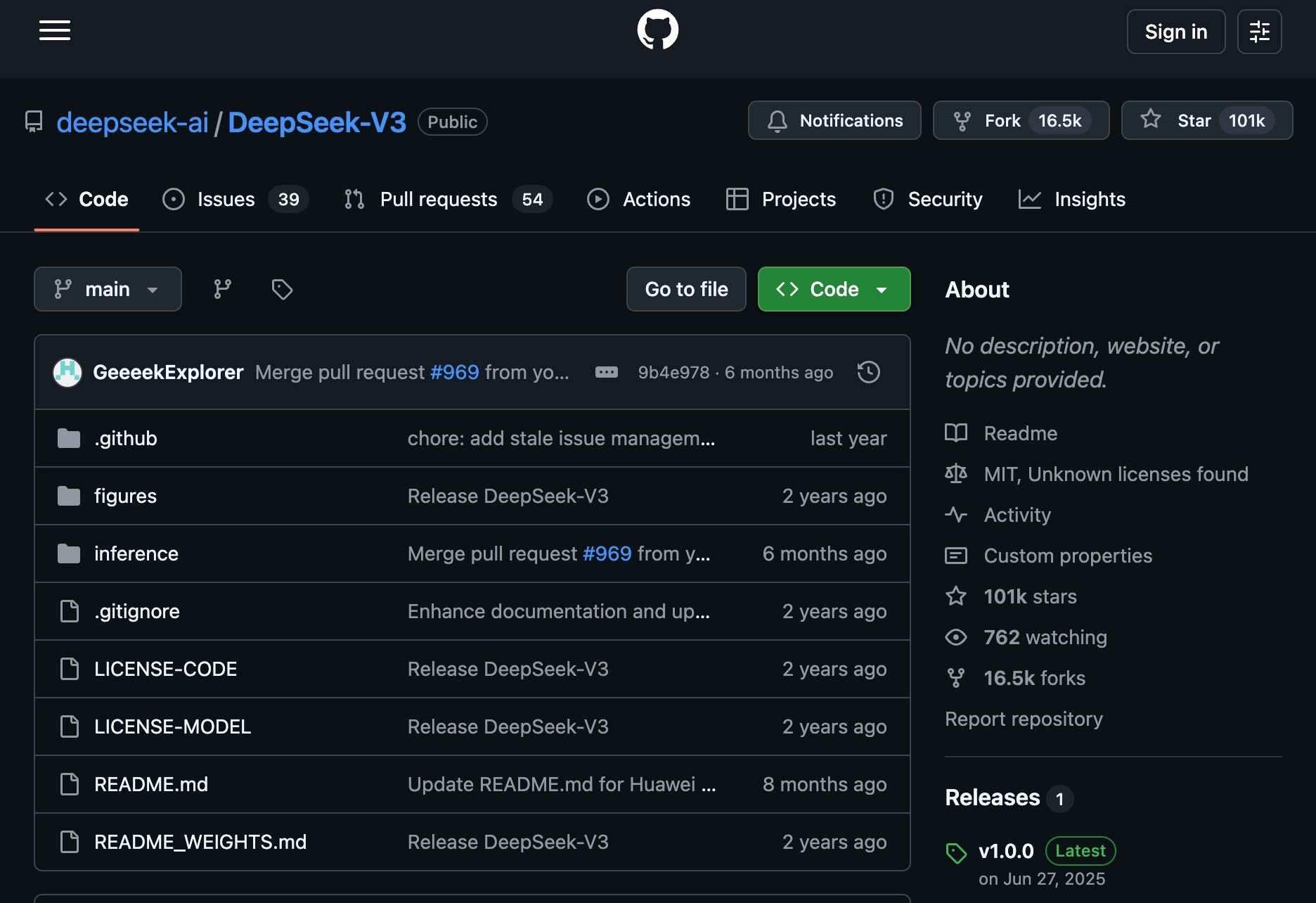Open appearance settings sliders icon
The width and height of the screenshot is (1316, 903).
1259,32
